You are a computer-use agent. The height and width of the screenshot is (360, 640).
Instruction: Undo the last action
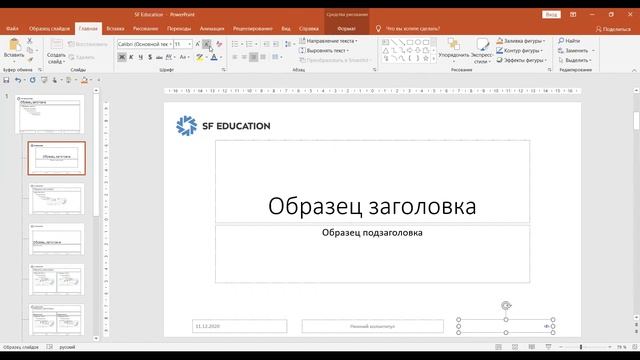pos(18,80)
